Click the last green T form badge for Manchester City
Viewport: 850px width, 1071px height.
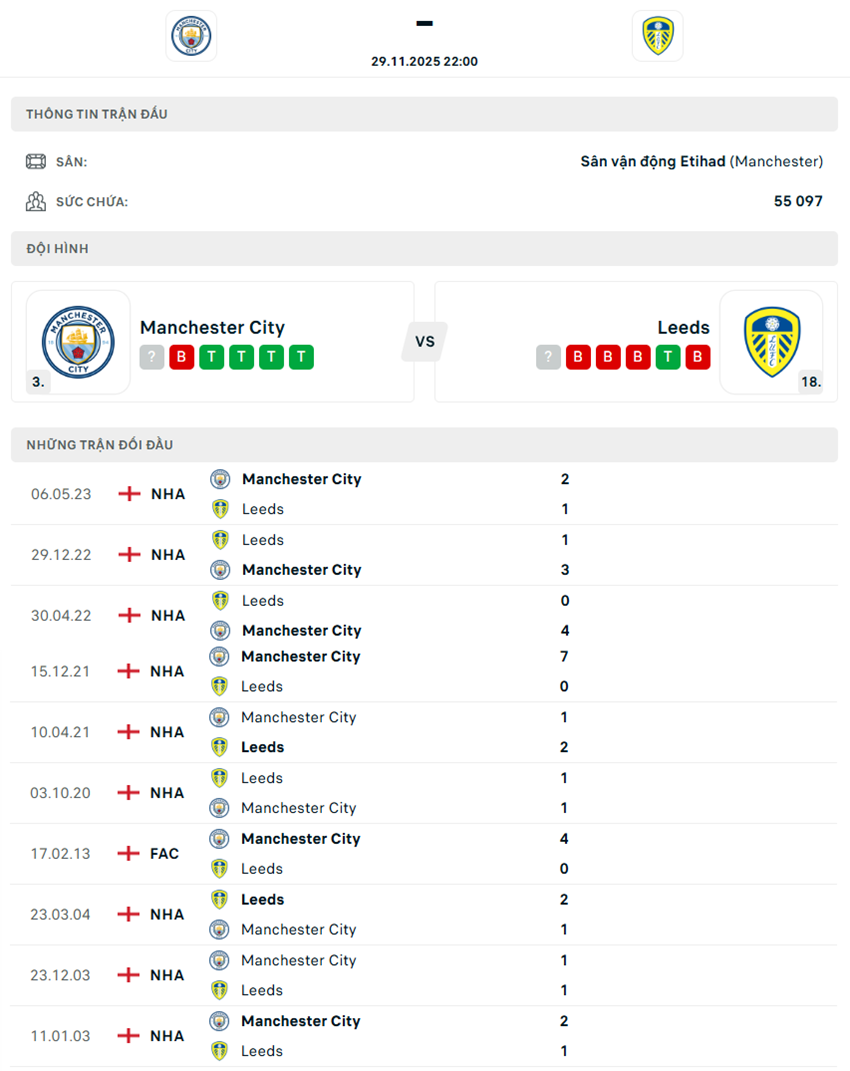[x=301, y=357]
